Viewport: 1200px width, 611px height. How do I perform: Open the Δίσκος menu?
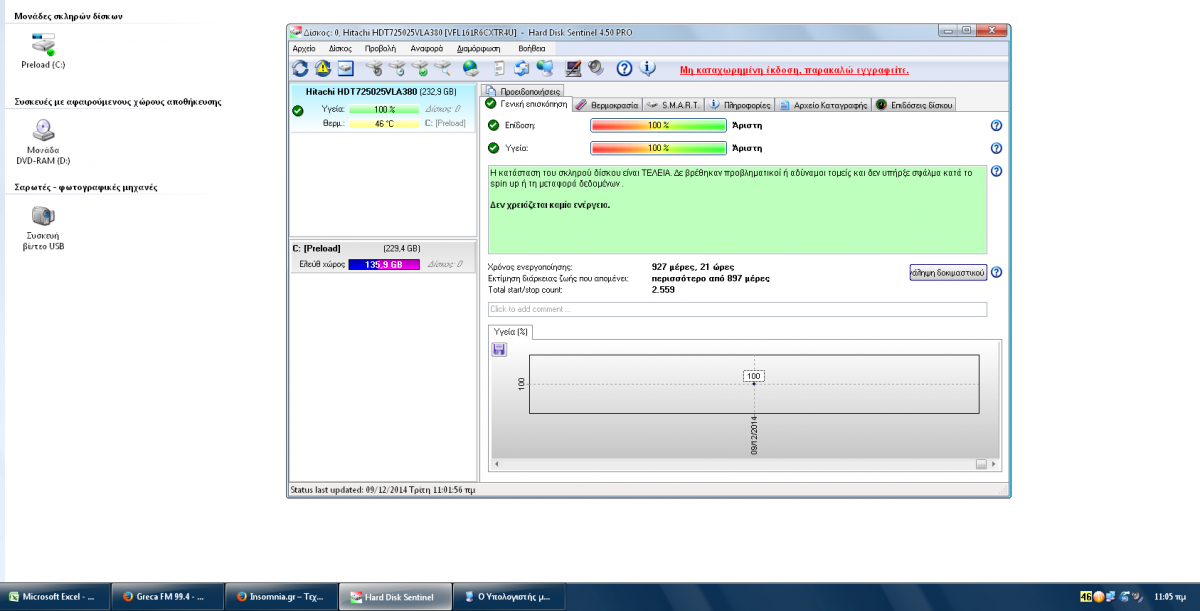coord(340,48)
